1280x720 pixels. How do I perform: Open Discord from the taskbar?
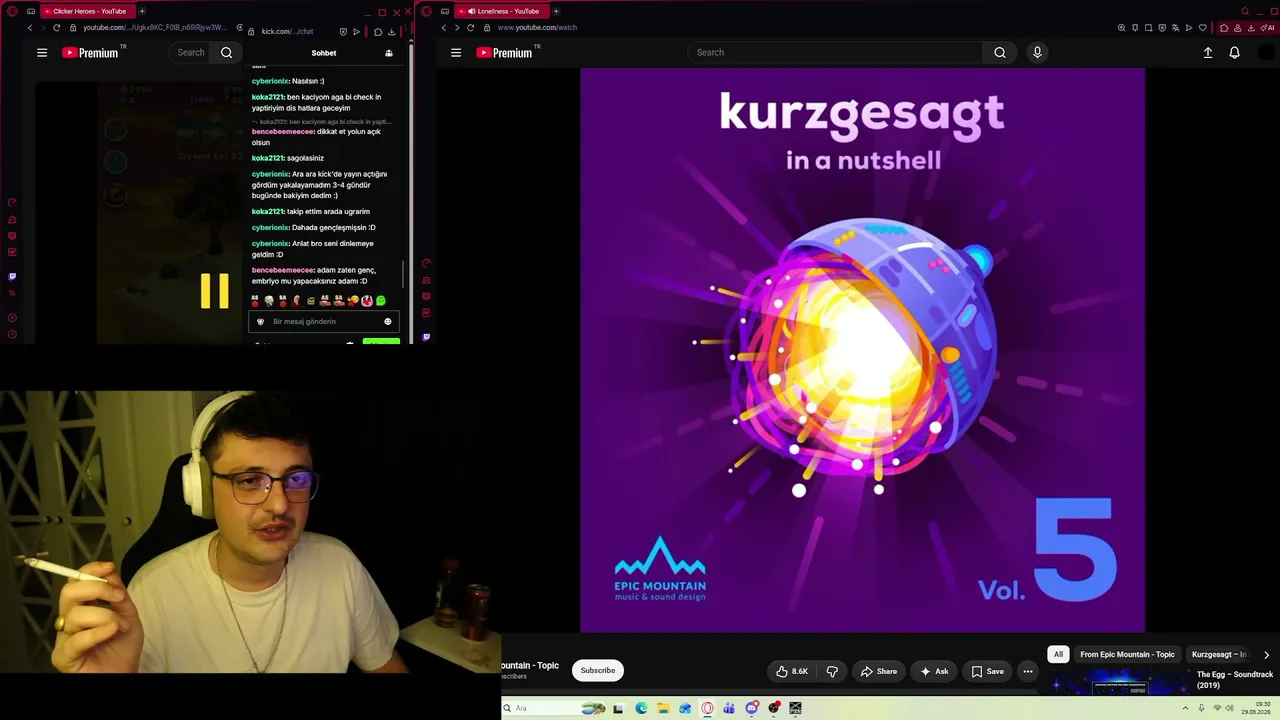pos(751,708)
